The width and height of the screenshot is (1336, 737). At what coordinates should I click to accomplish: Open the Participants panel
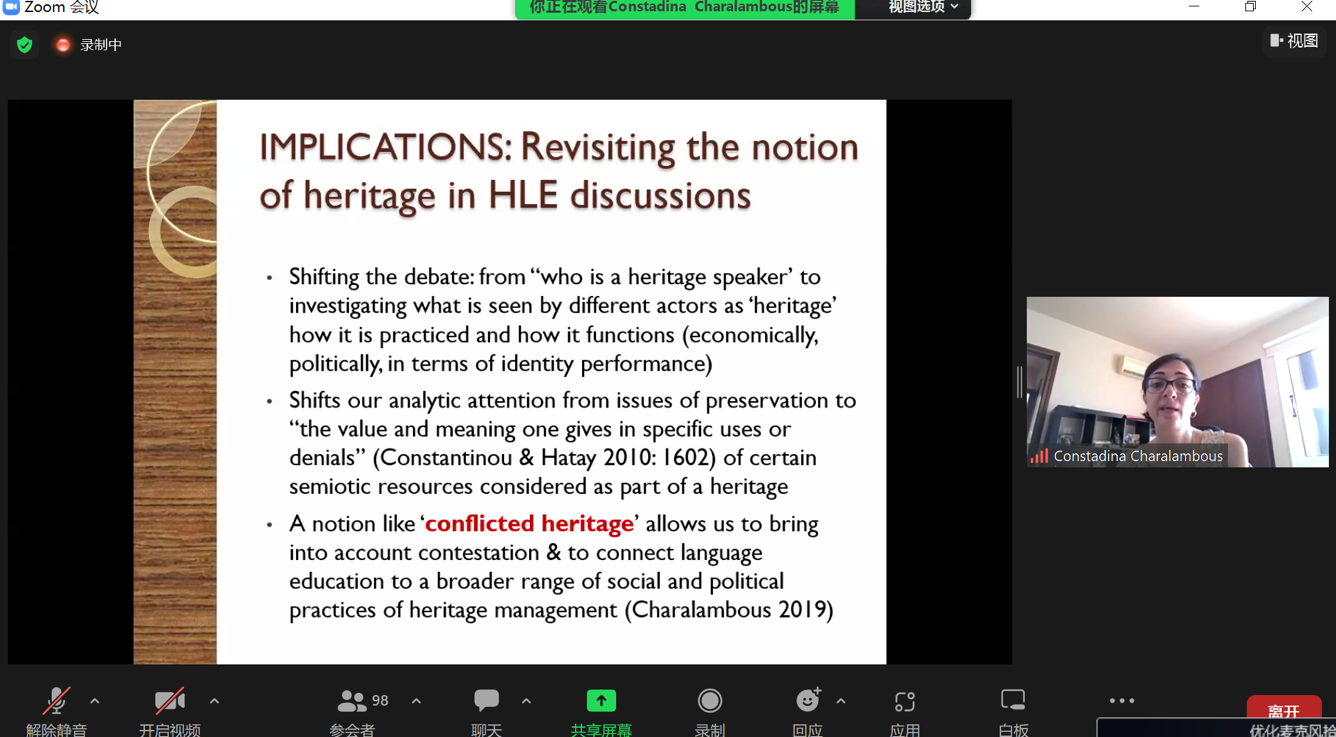click(352, 703)
